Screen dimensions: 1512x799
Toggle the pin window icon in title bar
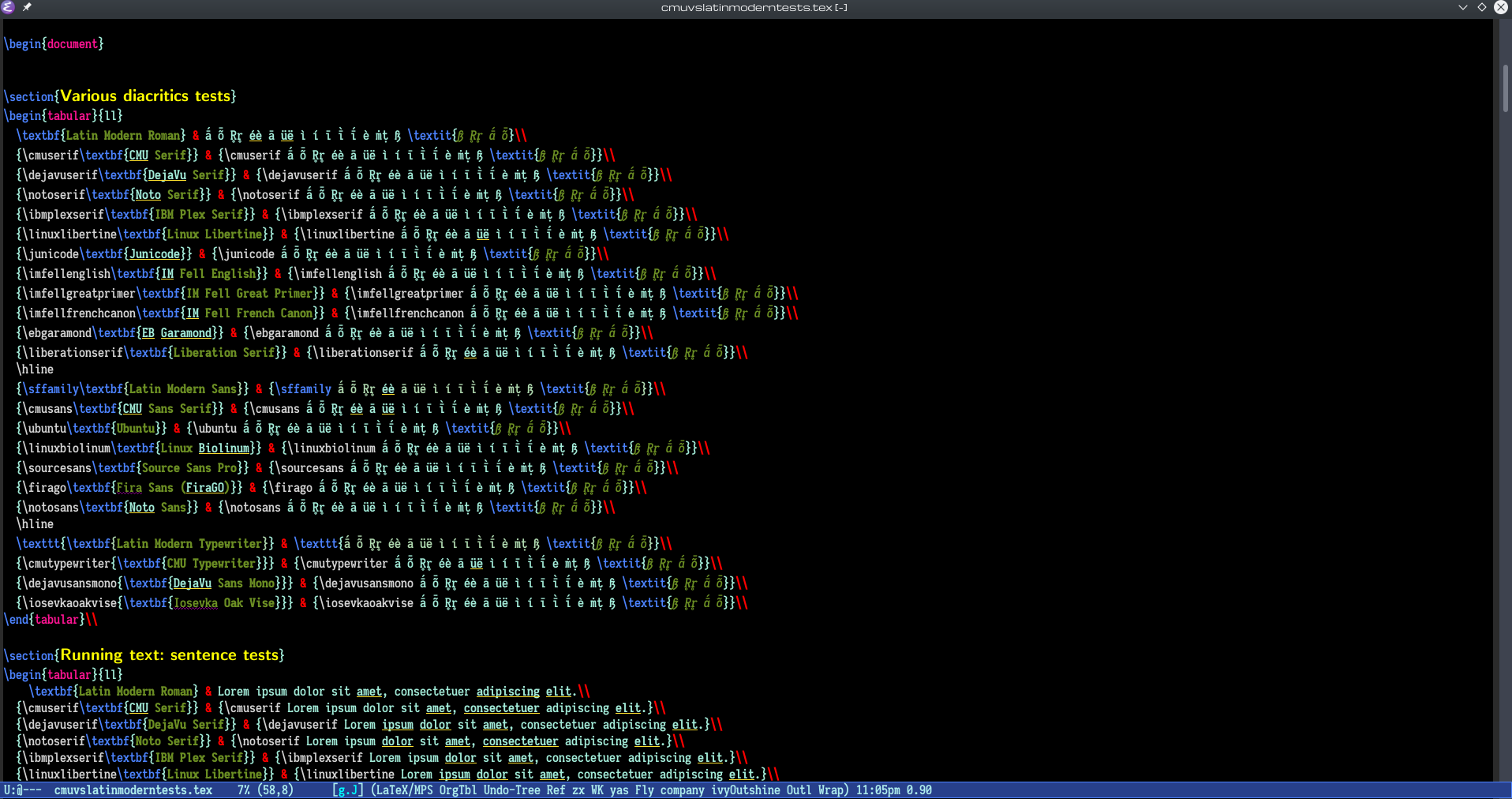(27, 7)
